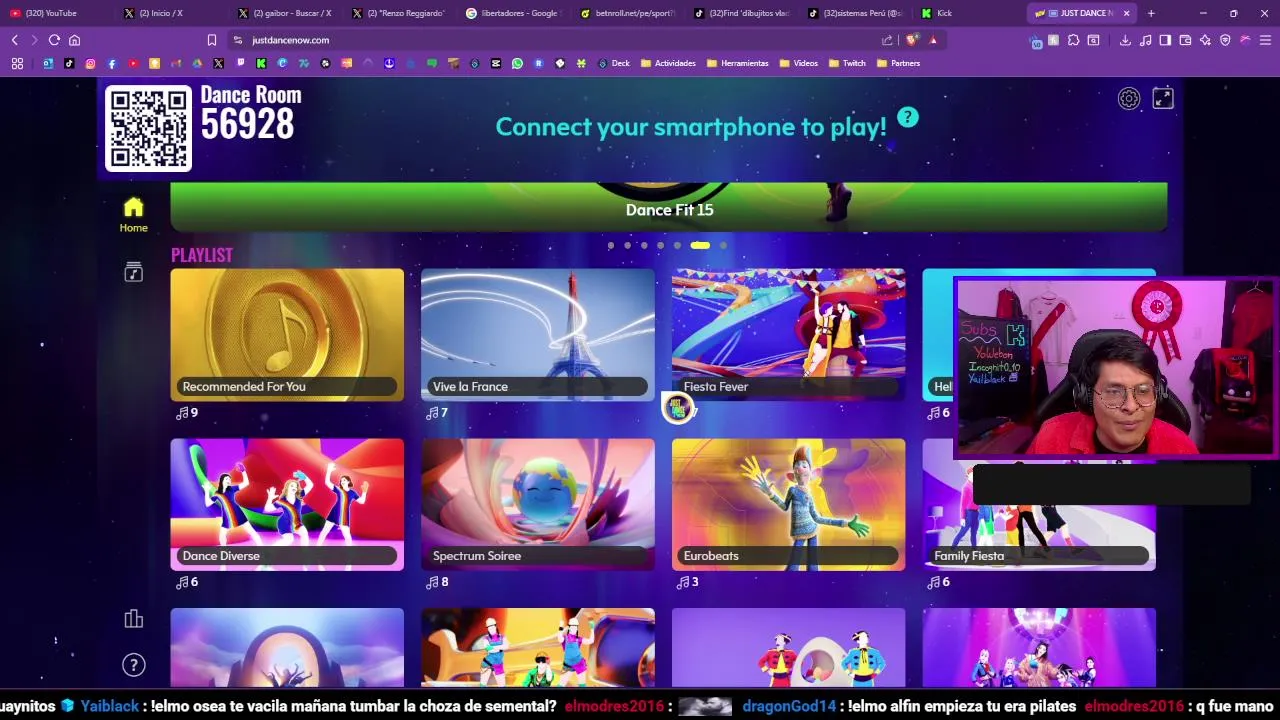Viewport: 1280px width, 720px height.
Task: Open Brave Shields lion icon
Action: tap(912, 40)
